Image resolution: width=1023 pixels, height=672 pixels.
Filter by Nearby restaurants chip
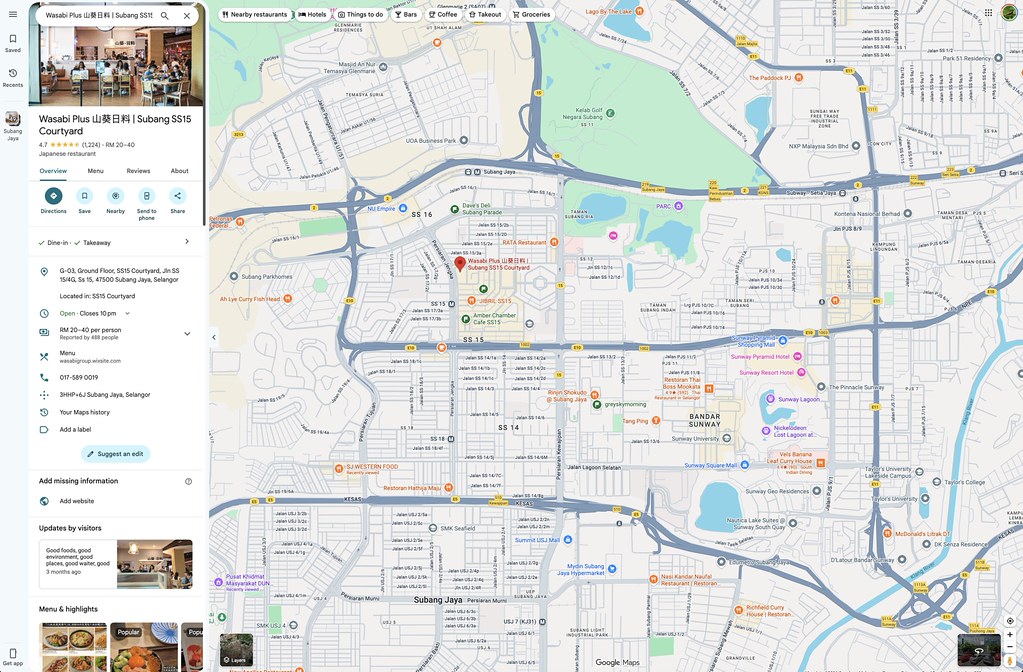pos(254,14)
